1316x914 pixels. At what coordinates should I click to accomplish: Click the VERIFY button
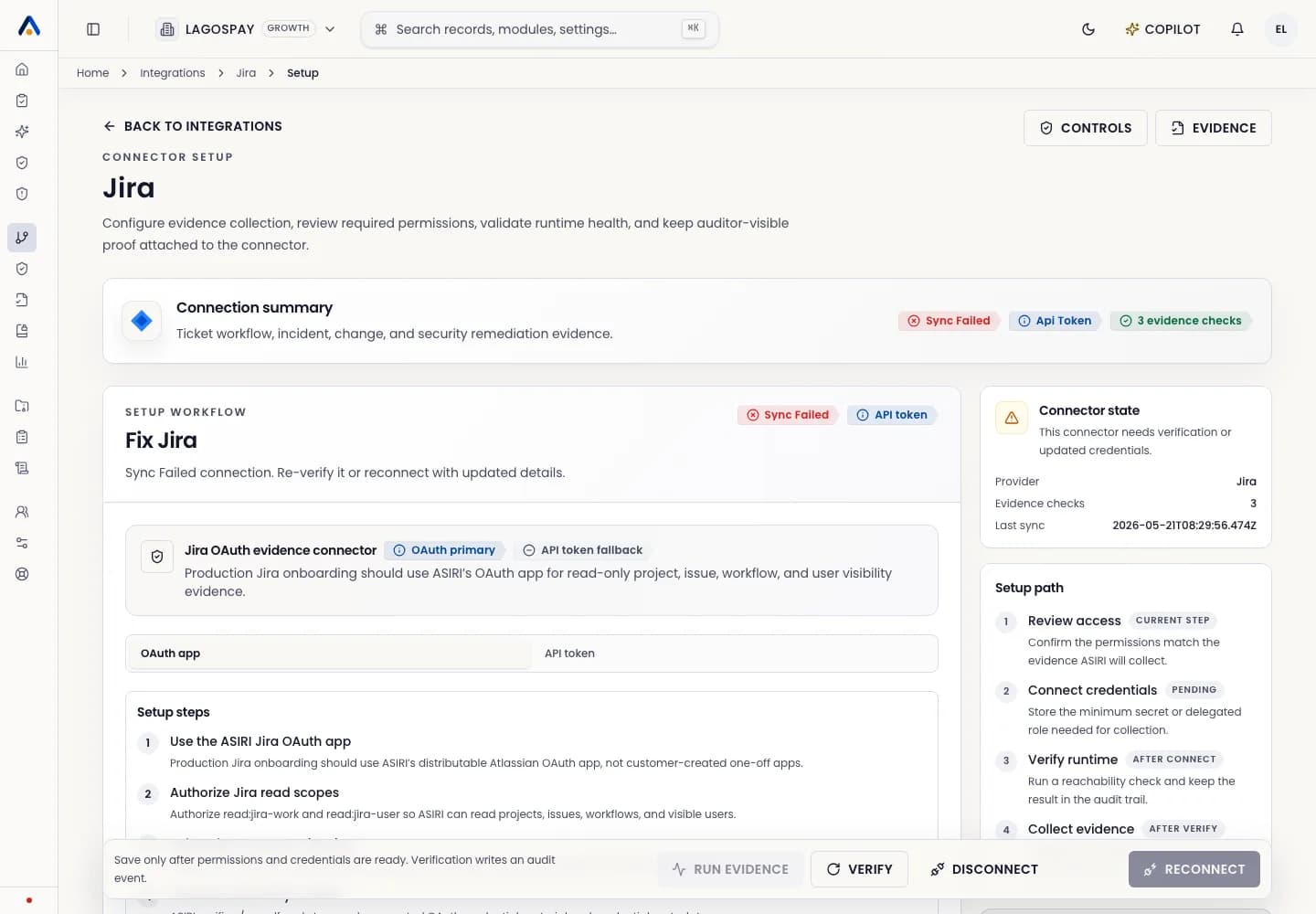pyautogui.click(x=859, y=869)
